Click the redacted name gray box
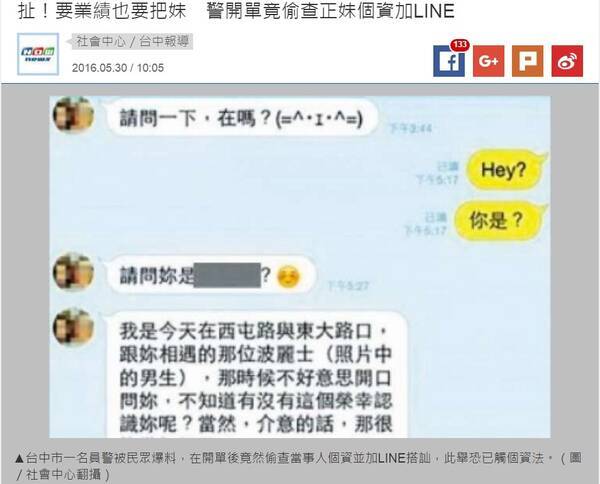The width and height of the screenshot is (600, 484). [227, 275]
